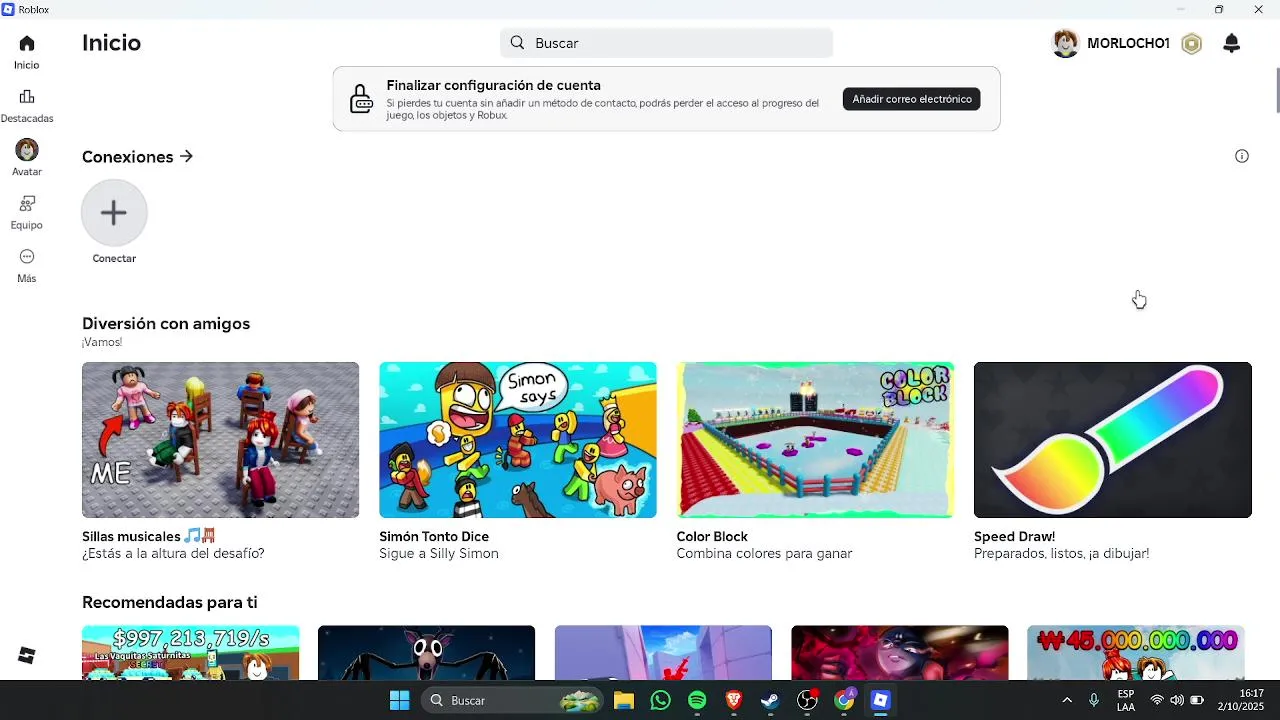Focus the Windows taskbar Buscar box
1280x720 pixels.
pos(514,700)
